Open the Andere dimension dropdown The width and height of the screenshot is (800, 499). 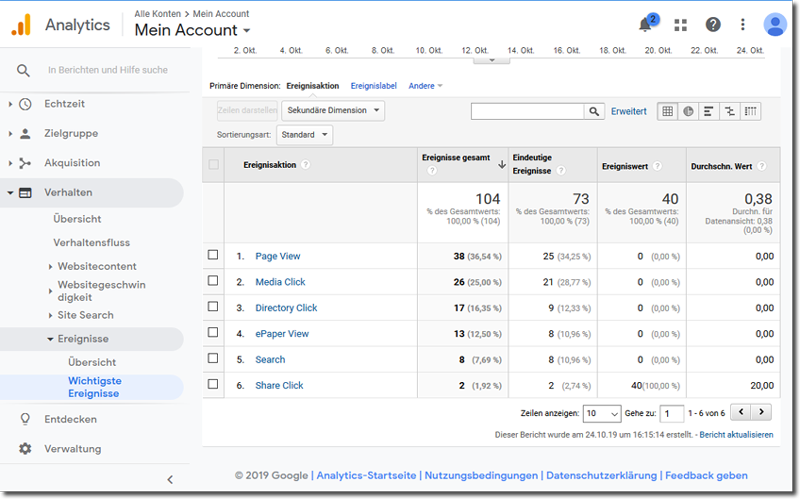pos(426,86)
